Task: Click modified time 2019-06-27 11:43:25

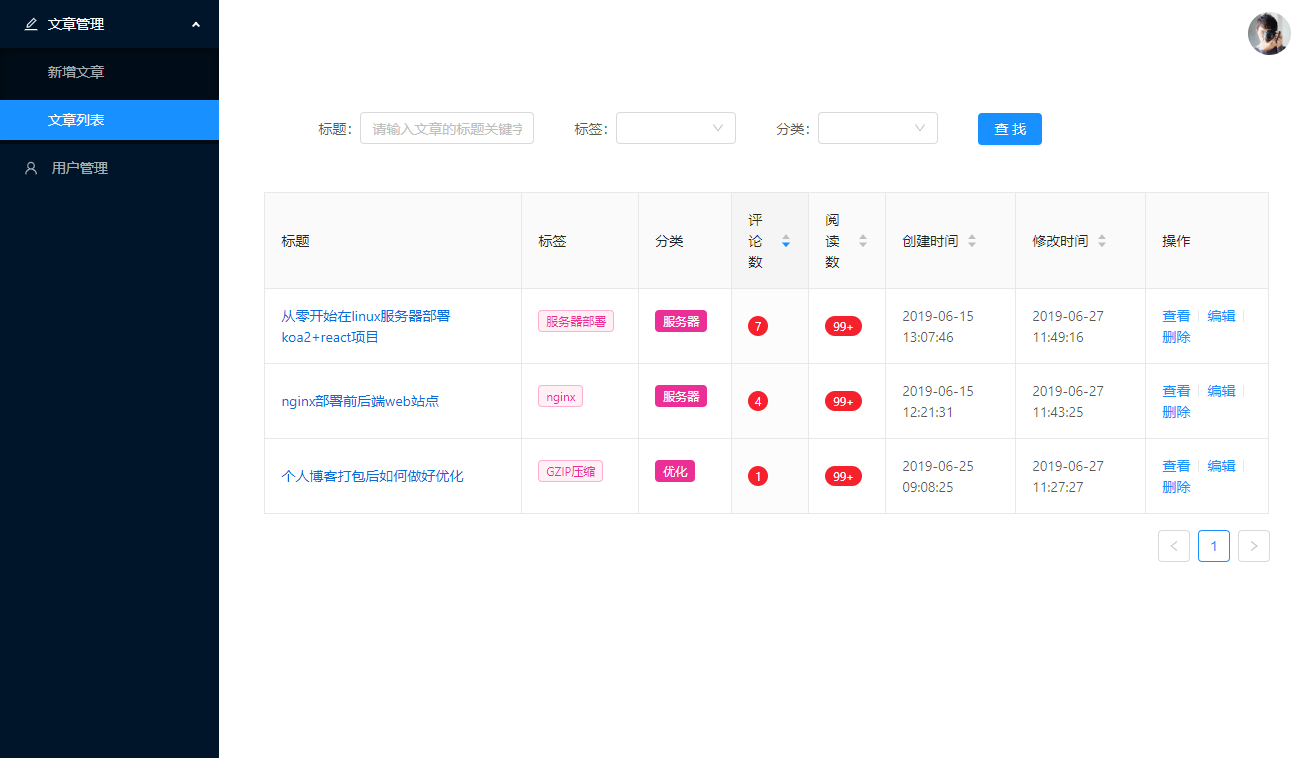Action: click(x=1068, y=401)
